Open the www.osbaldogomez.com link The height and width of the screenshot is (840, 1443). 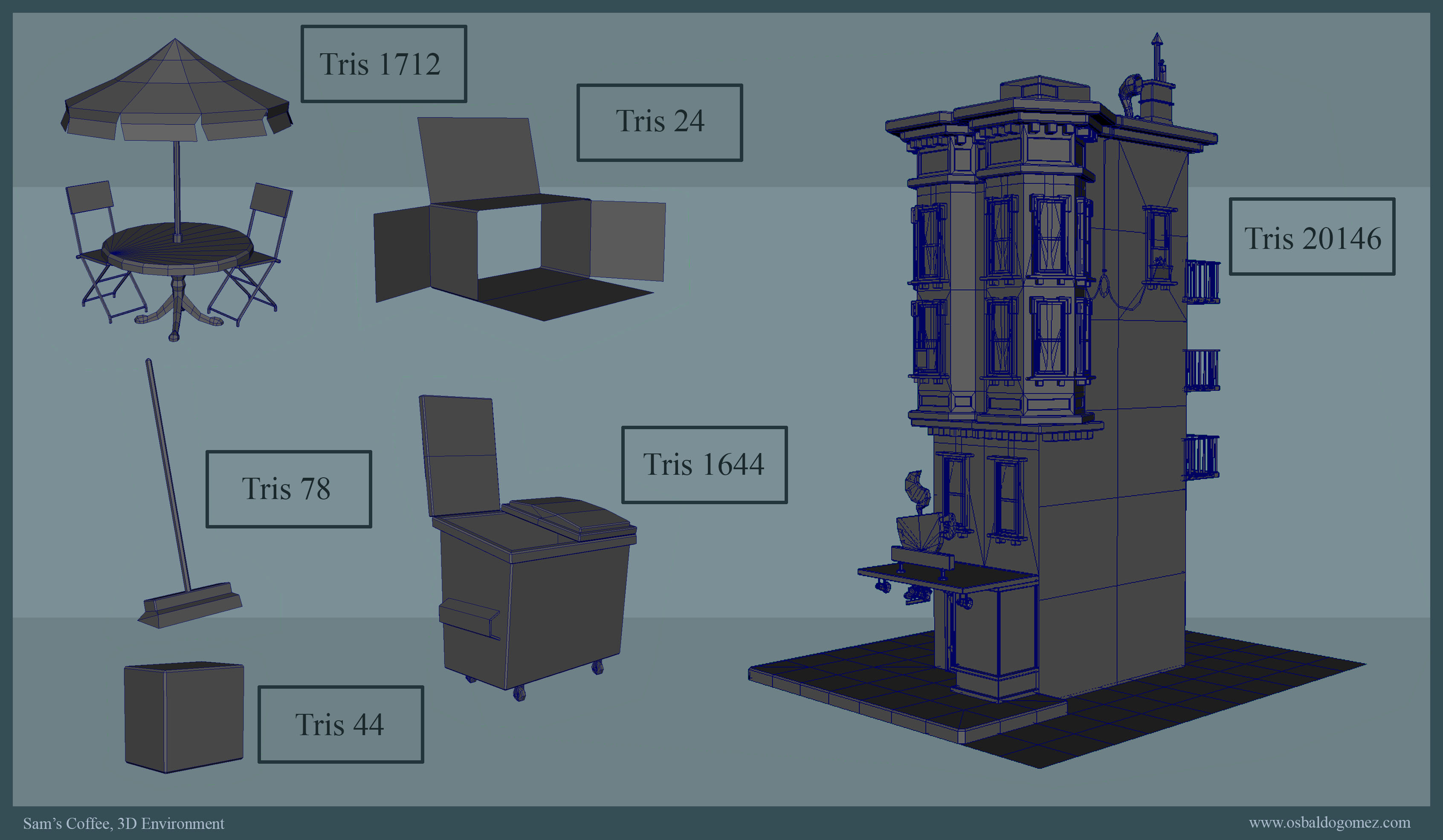pos(1329,822)
